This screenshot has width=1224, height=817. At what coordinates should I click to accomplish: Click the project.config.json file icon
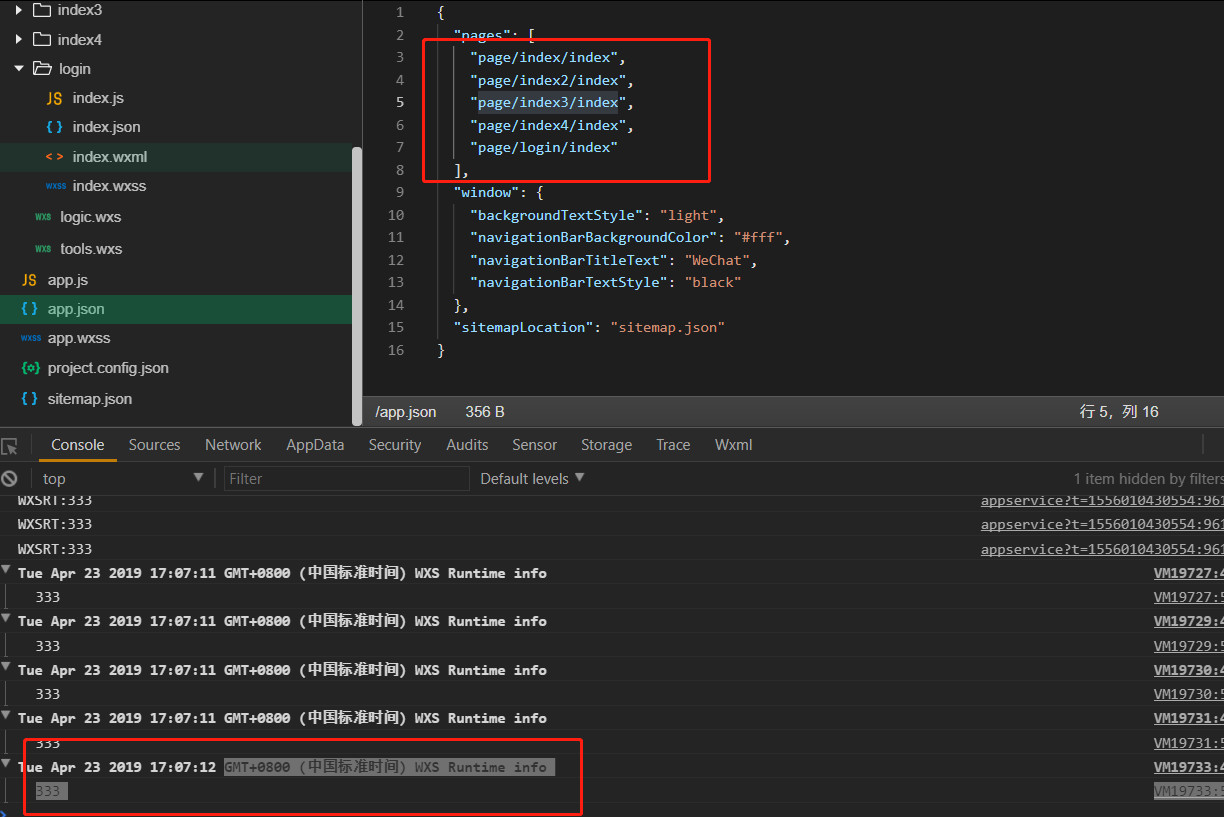click(30, 368)
